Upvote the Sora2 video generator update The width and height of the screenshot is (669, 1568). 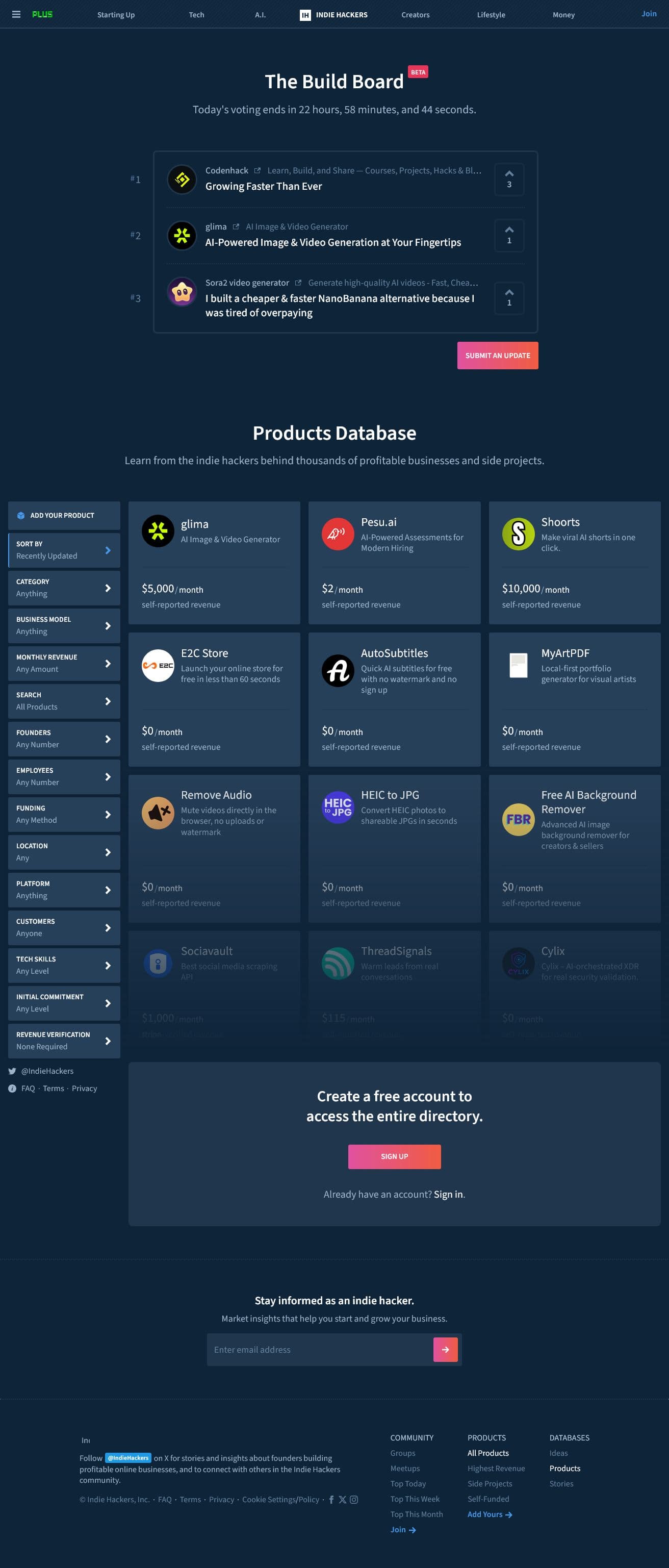tap(509, 298)
